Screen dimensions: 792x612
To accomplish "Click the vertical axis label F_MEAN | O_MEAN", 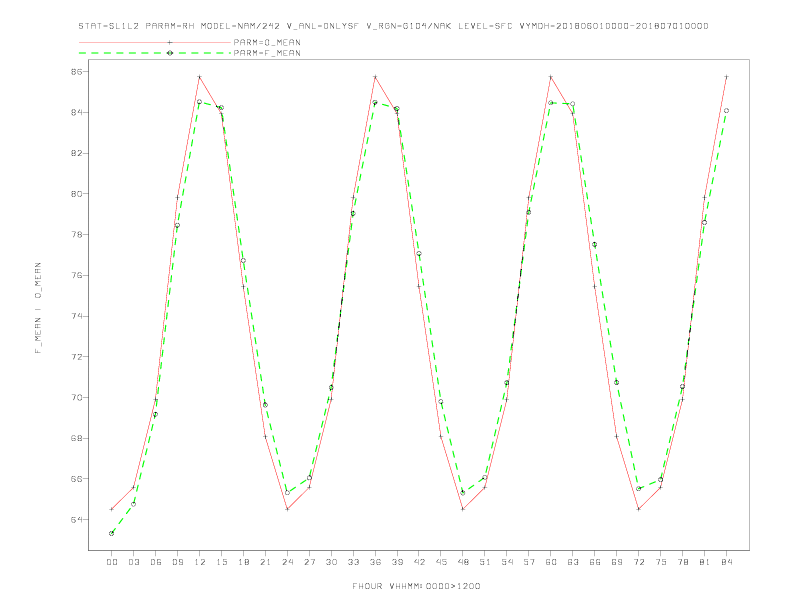I will [x=38, y=308].
